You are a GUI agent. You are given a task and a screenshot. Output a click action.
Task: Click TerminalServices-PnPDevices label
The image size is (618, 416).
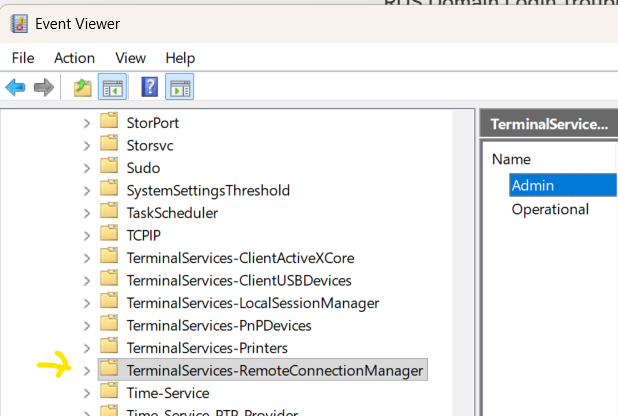pyautogui.click(x=219, y=325)
